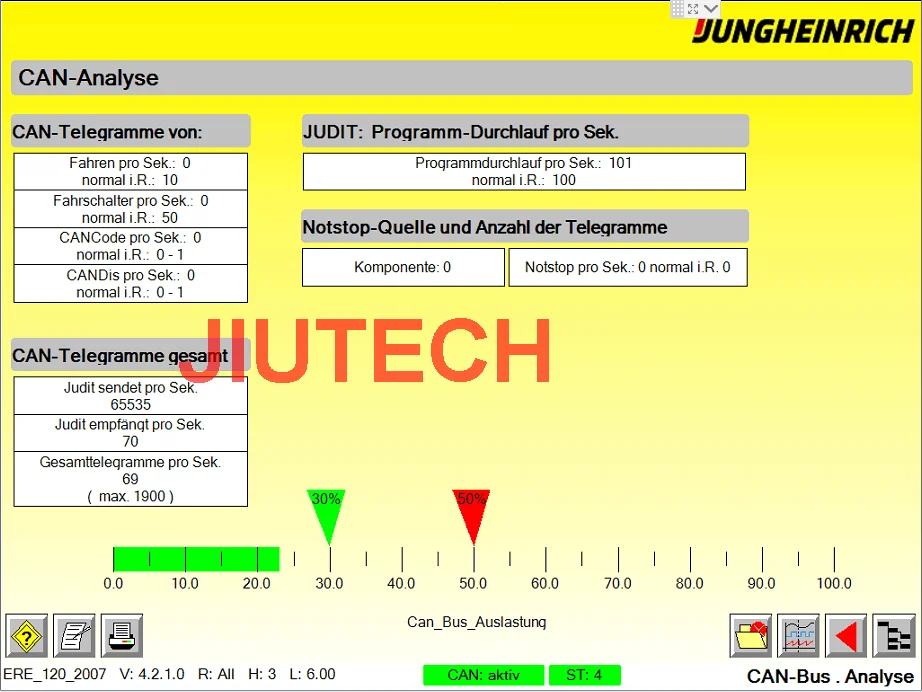
Task: Click the L: 6.00 status text
Action: 312,674
